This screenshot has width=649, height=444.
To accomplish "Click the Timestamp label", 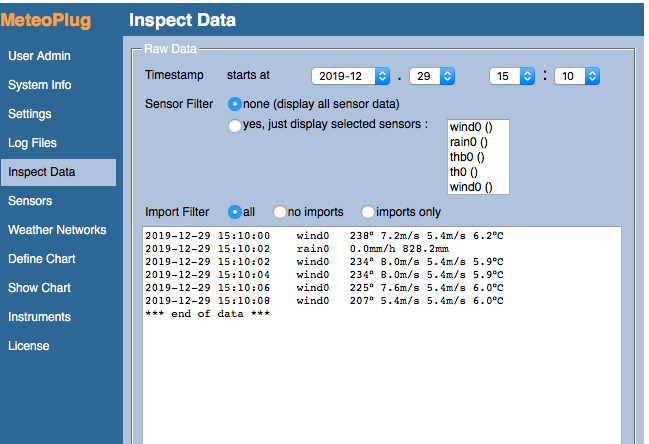I will pyautogui.click(x=174, y=75).
